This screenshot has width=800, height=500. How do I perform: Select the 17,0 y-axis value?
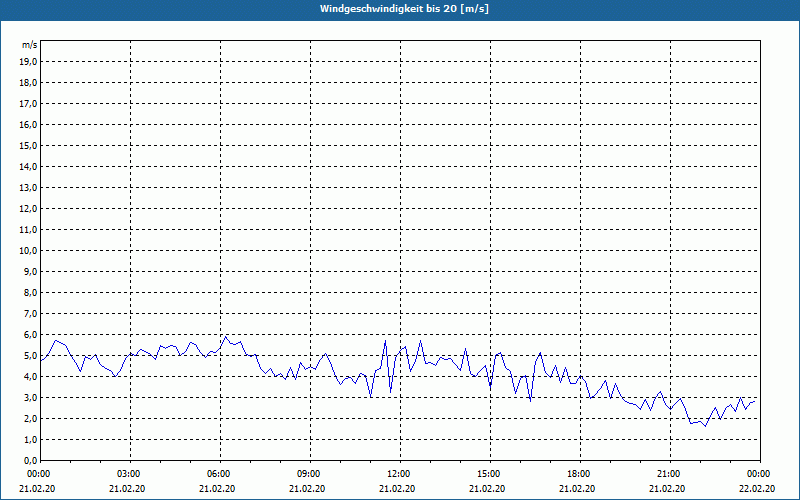(x=28, y=104)
